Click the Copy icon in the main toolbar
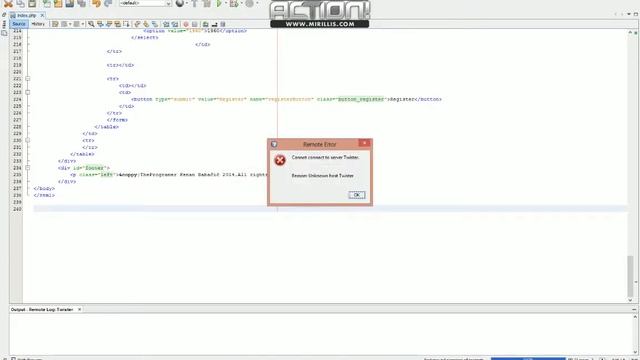This screenshot has width=640, height=360. 20,3
